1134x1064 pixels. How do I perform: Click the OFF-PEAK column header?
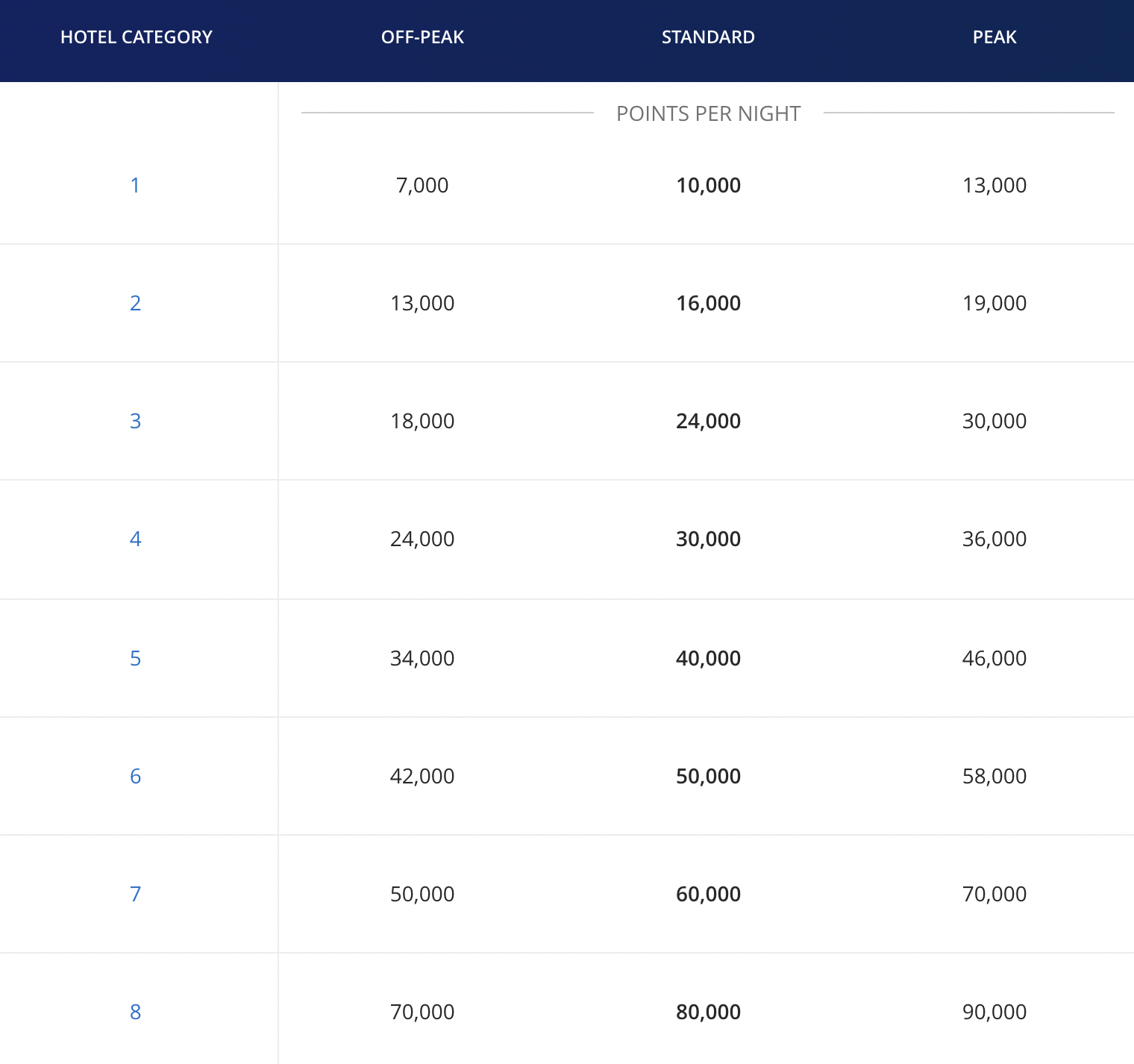[422, 37]
